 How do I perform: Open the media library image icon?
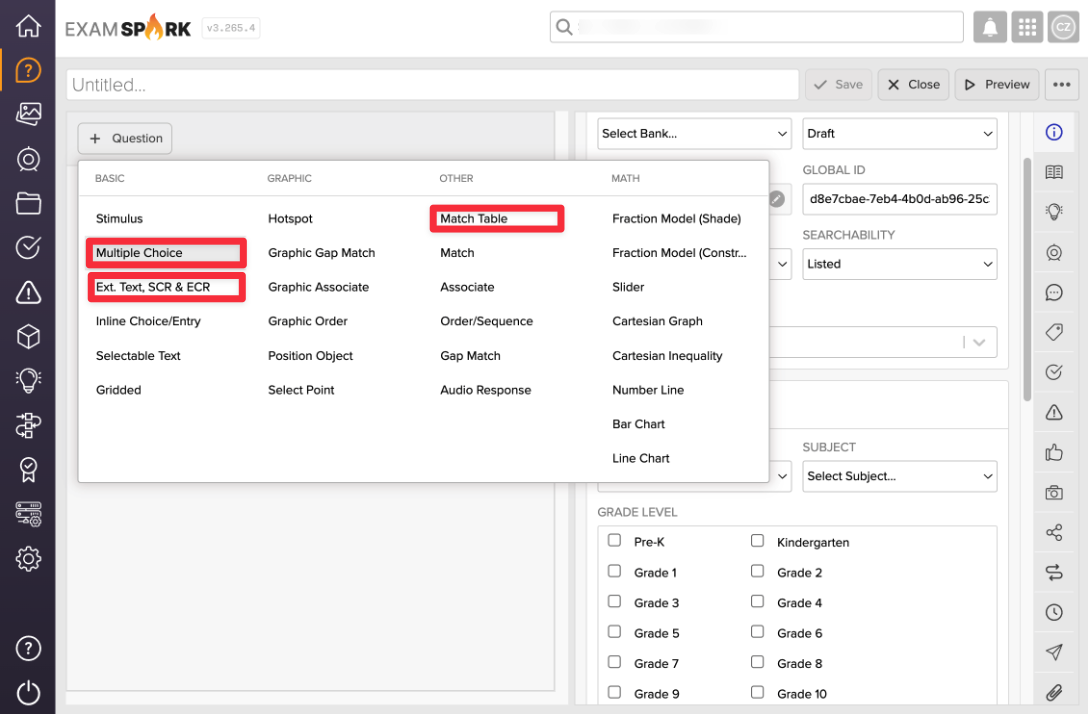click(28, 114)
